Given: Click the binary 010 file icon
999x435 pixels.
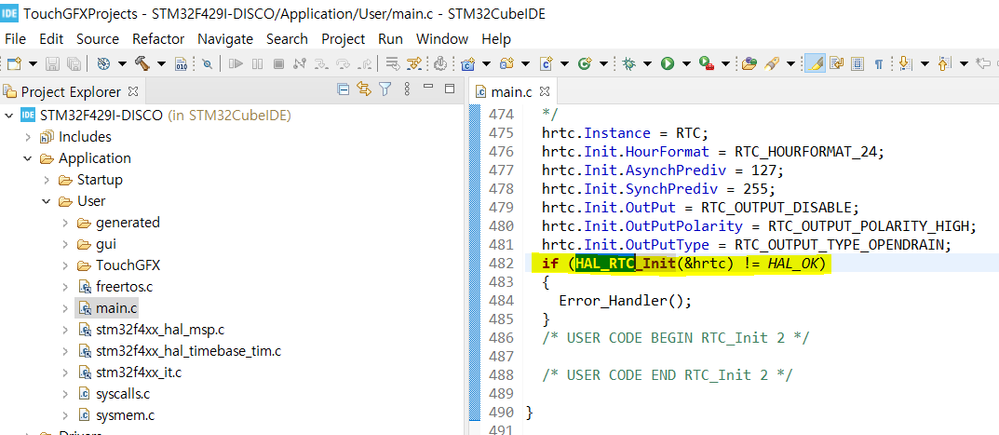Looking at the screenshot, I should tap(181, 64).
